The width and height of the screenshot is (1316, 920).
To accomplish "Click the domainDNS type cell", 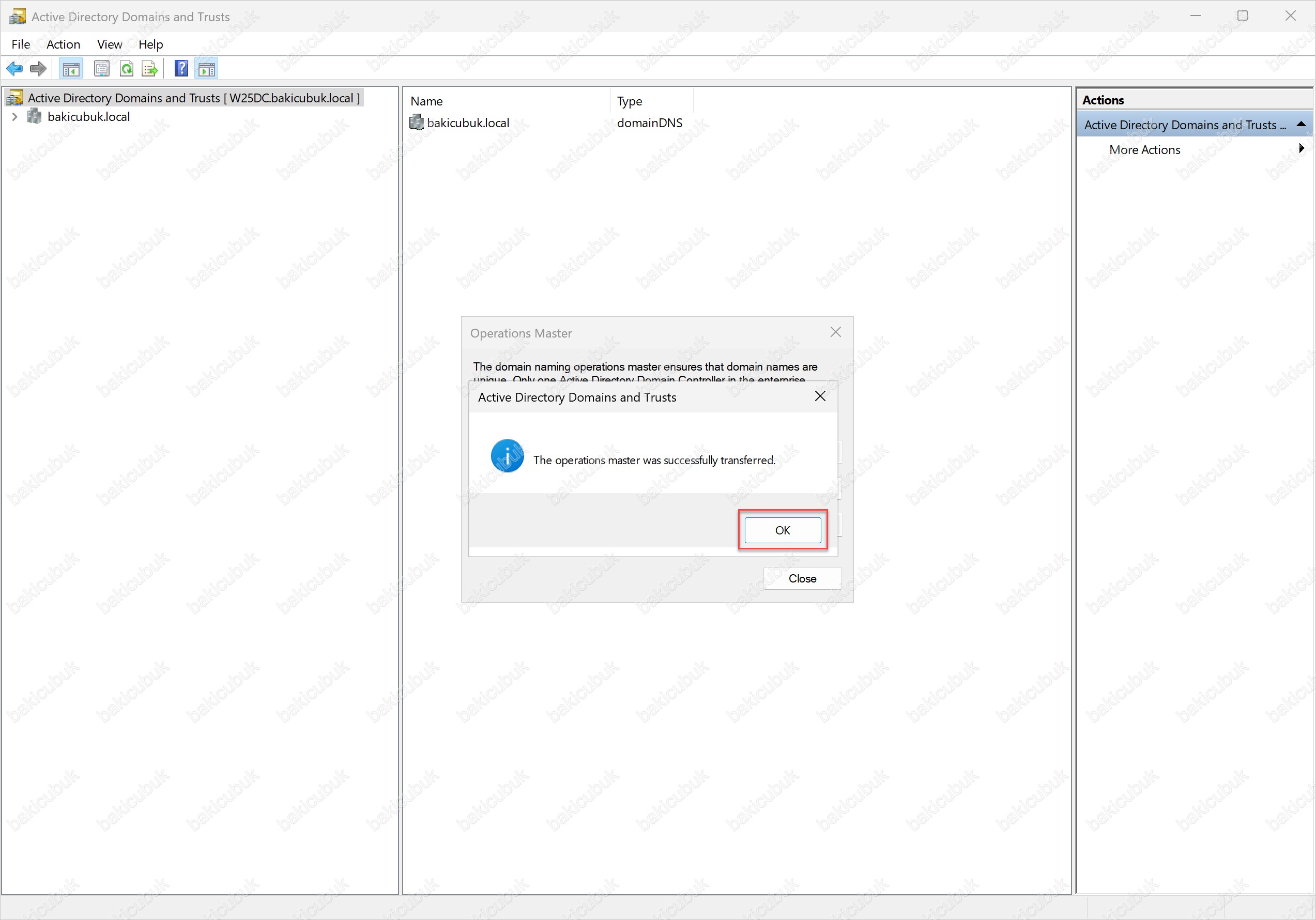I will click(649, 122).
